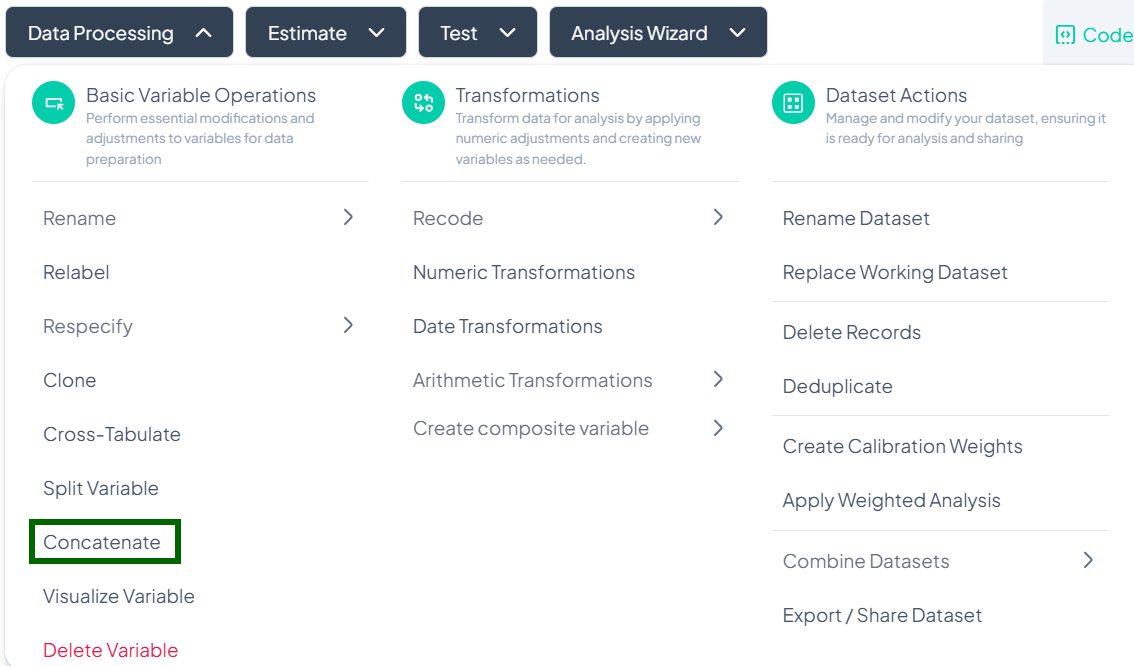Select Numeric Transformations

point(524,272)
